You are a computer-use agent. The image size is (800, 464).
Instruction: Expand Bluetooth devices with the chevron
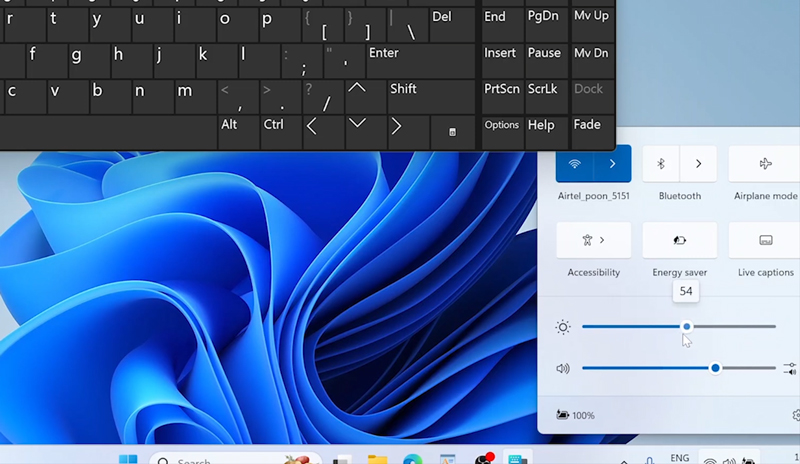point(698,164)
